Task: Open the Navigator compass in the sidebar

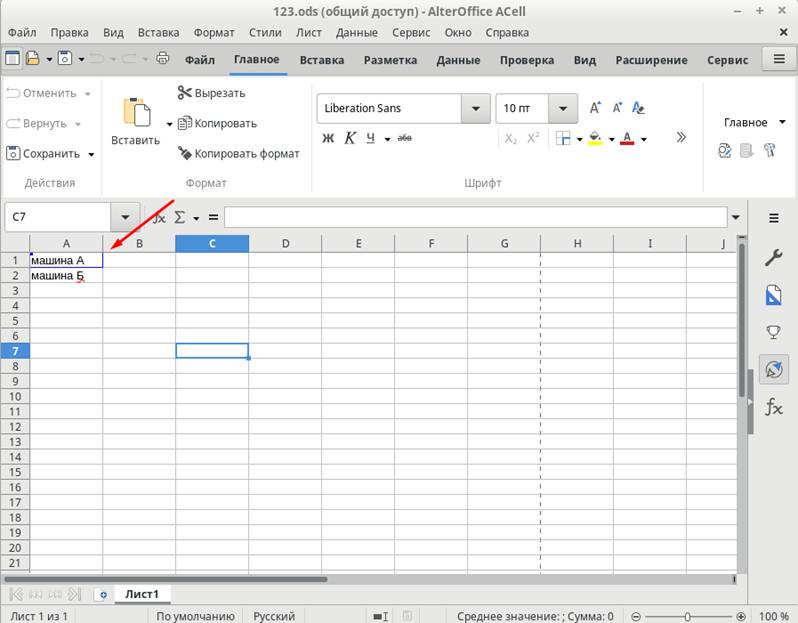Action: [773, 369]
